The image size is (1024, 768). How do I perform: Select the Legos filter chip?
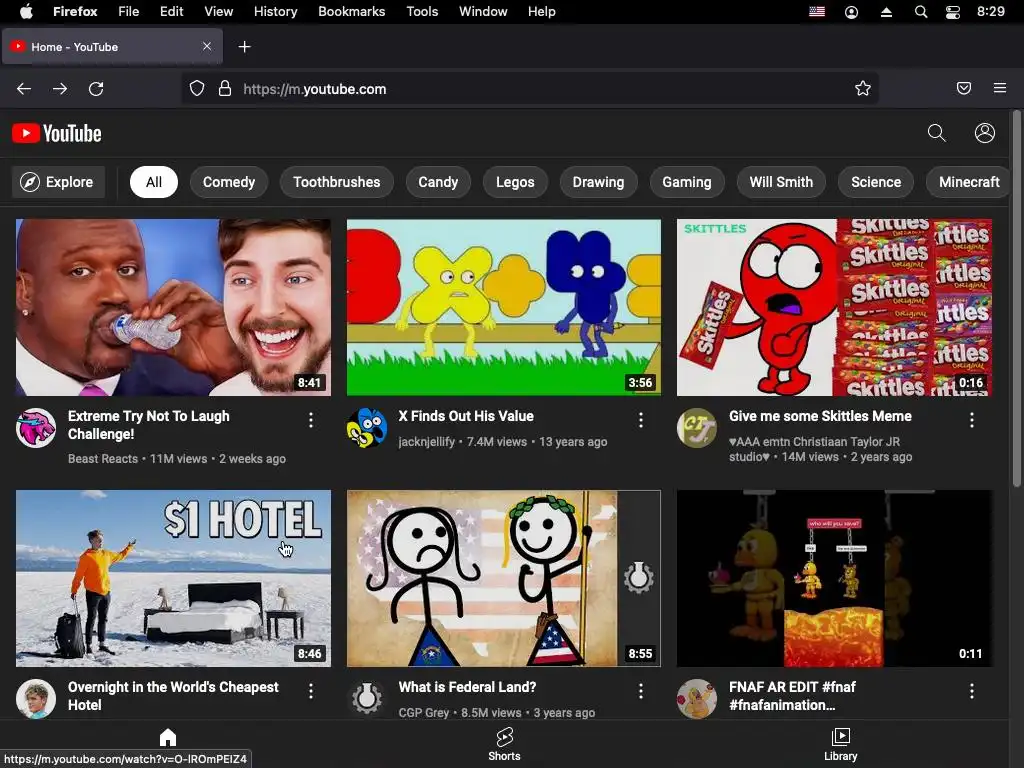[x=515, y=182]
